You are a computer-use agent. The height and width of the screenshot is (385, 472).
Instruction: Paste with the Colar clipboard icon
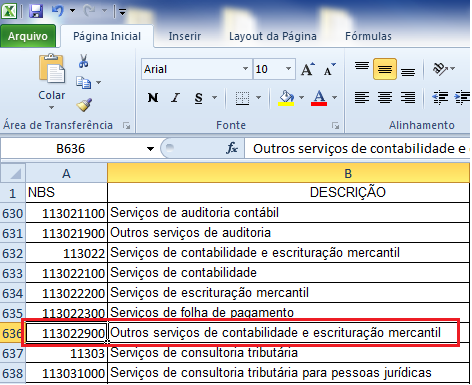[x=52, y=69]
